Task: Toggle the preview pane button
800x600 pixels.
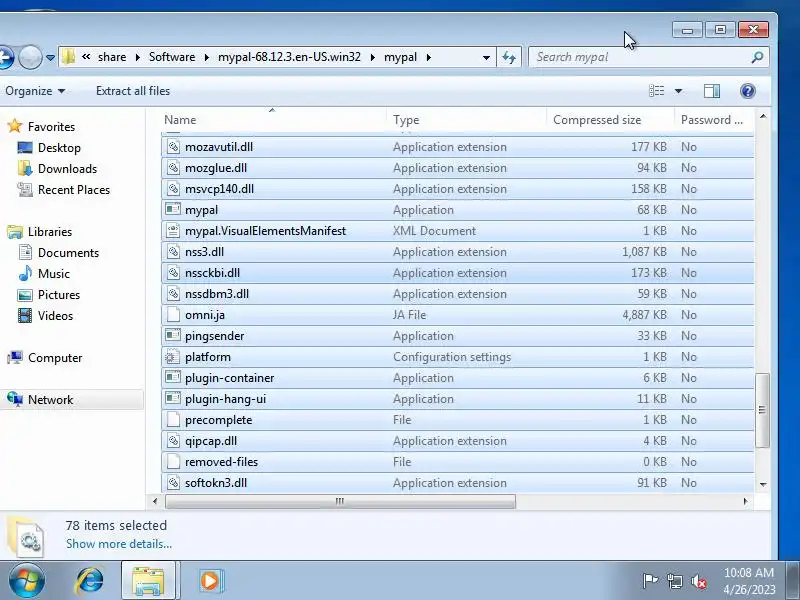Action: (x=712, y=91)
